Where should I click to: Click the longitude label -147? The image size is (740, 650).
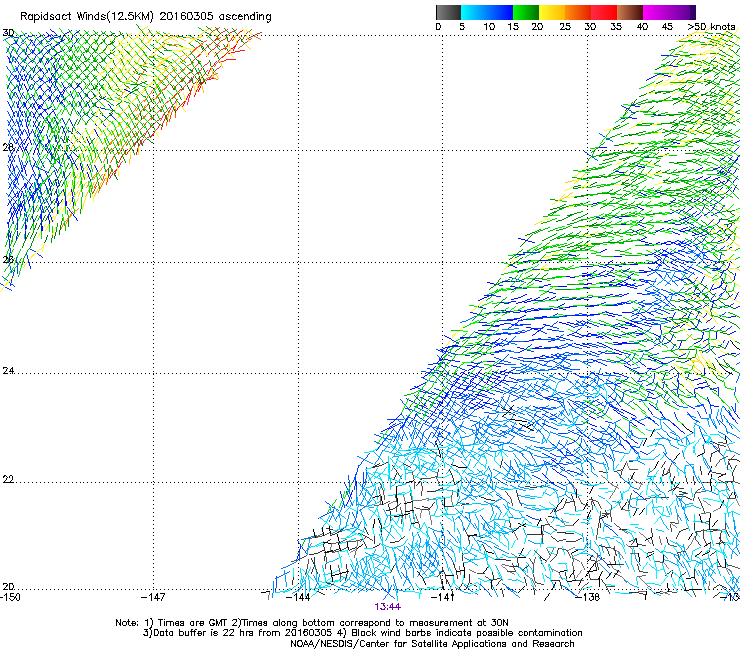tap(153, 597)
